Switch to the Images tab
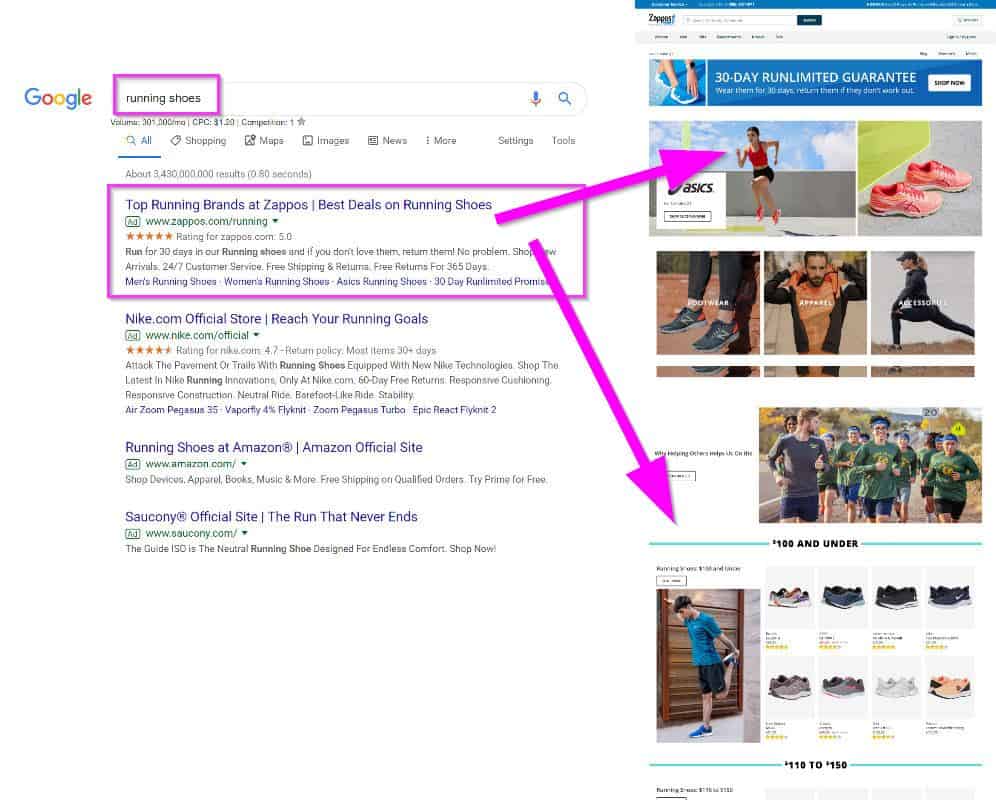 pos(326,140)
